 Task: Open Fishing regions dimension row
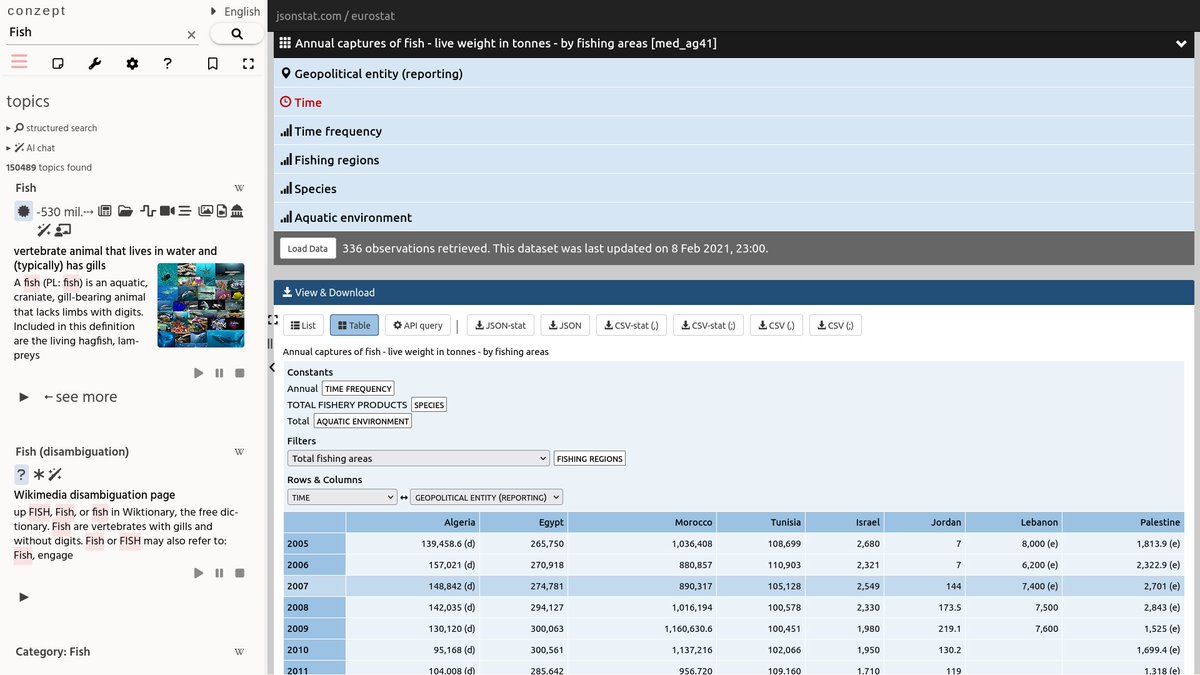734,160
